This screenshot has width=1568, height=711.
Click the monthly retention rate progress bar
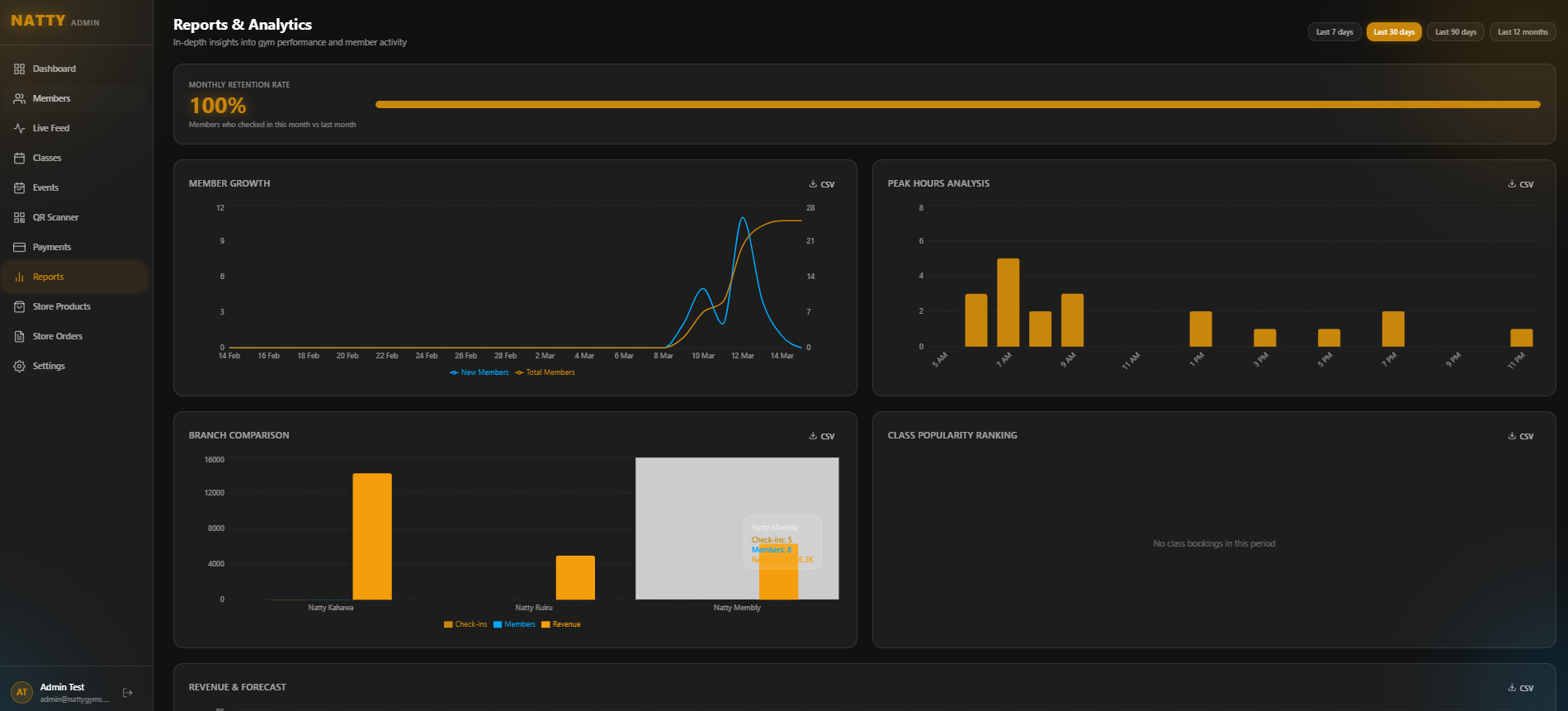[957, 105]
